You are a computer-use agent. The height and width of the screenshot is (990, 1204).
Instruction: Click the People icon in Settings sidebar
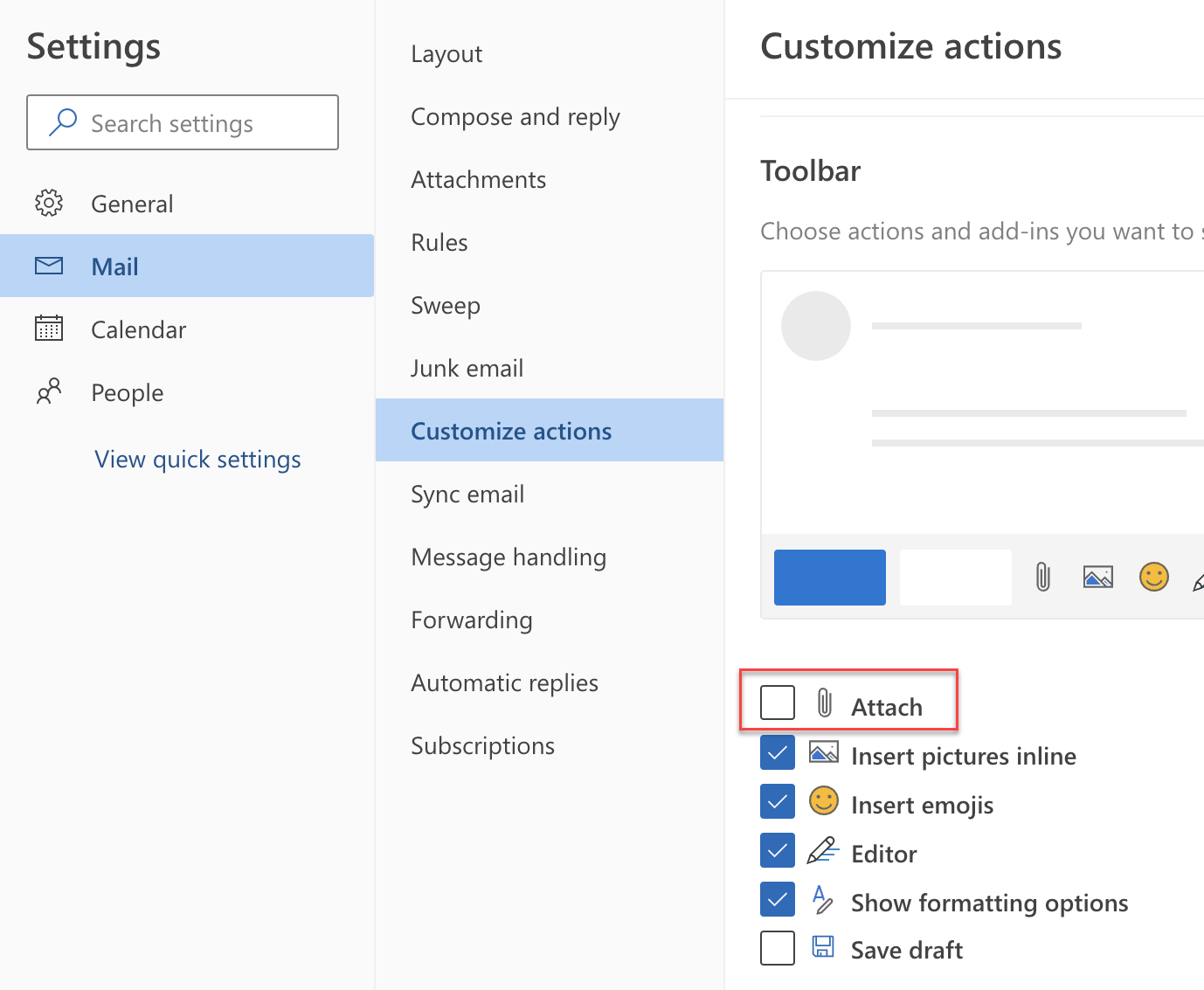[49, 391]
